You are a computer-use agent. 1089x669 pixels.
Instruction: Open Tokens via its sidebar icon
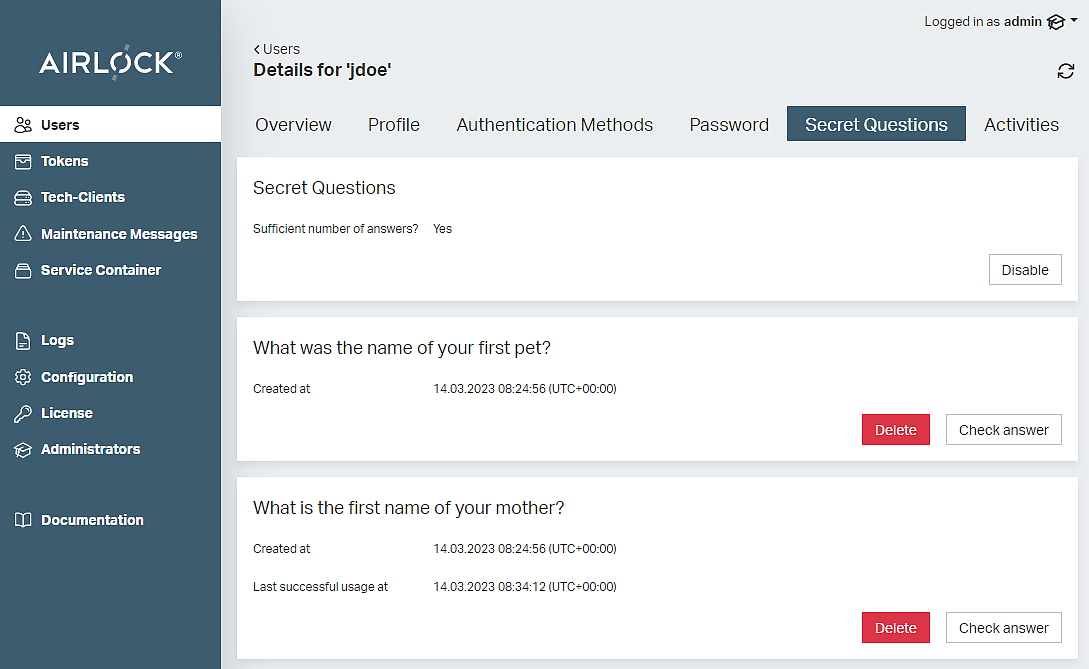(23, 161)
